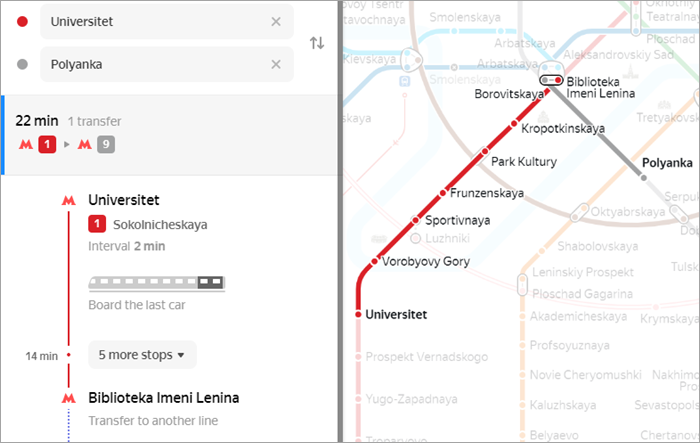Click the gray line 9 badge in route summary
Image resolution: width=700 pixels, height=443 pixels.
(x=106, y=144)
